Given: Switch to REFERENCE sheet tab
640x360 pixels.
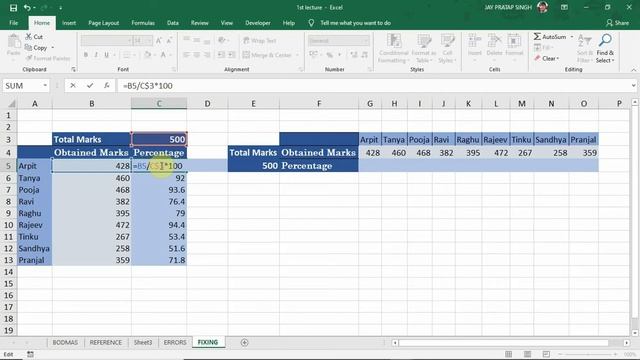Looking at the screenshot, I should point(106,342).
